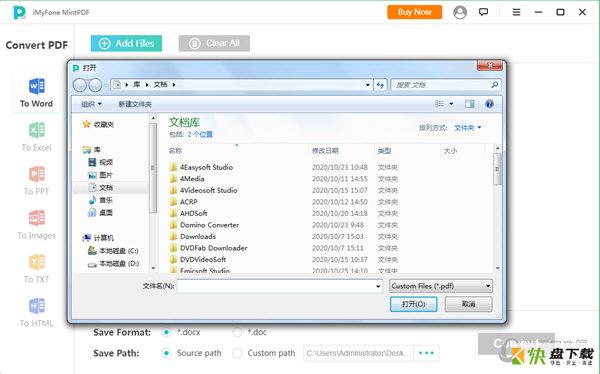This screenshot has height=374, width=600.
Task: Select 本地磁盘 (D:) in navigation tree
Action: point(113,263)
